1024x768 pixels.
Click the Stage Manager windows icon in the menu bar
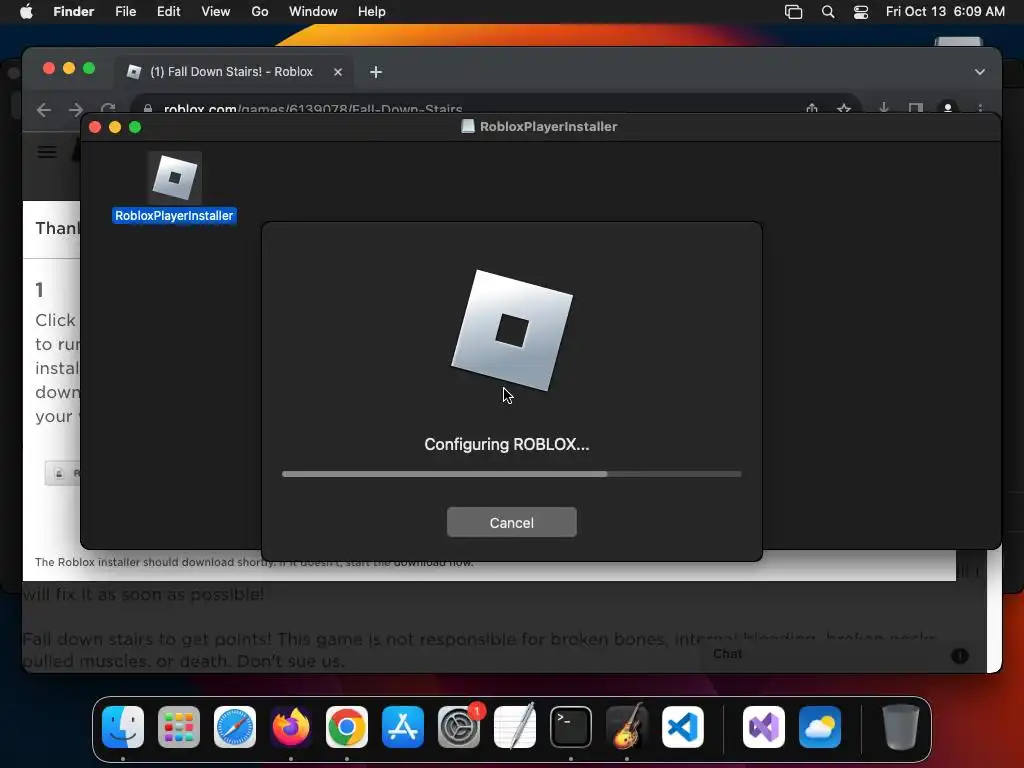click(793, 12)
